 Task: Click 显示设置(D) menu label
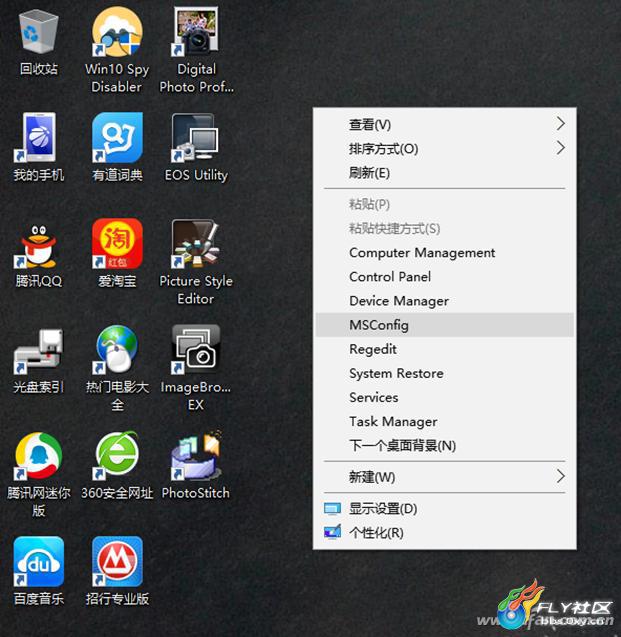(383, 509)
